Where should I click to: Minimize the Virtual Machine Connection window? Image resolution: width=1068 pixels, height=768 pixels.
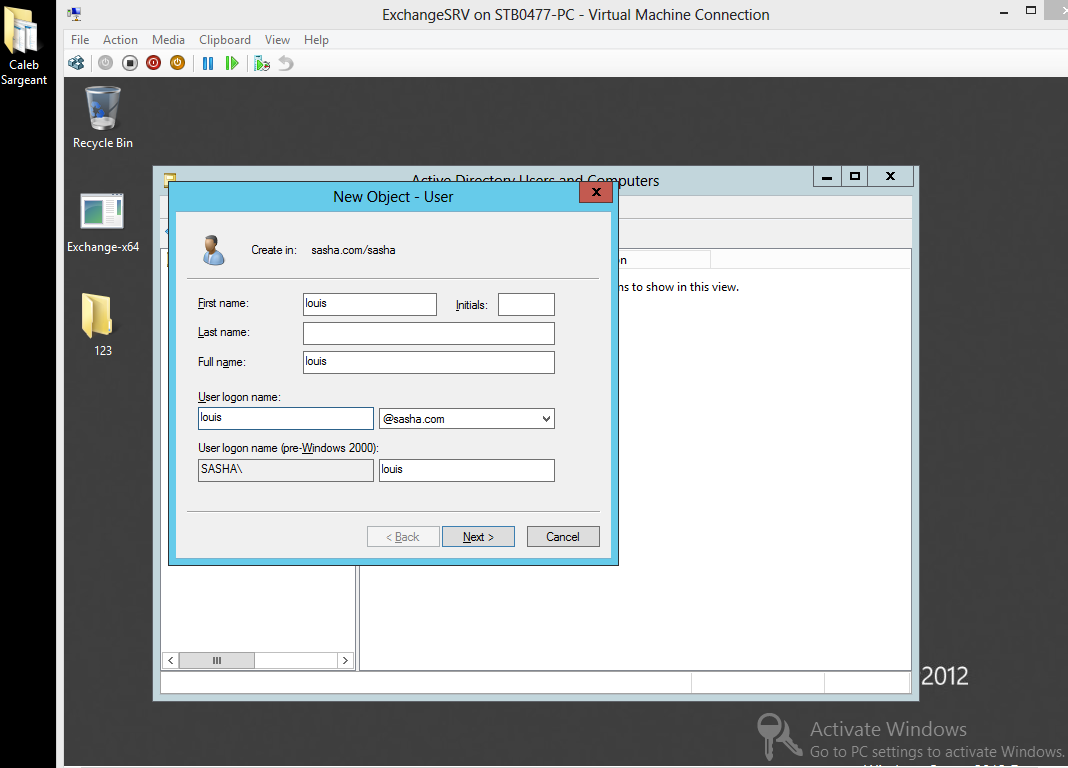pyautogui.click(x=1003, y=12)
